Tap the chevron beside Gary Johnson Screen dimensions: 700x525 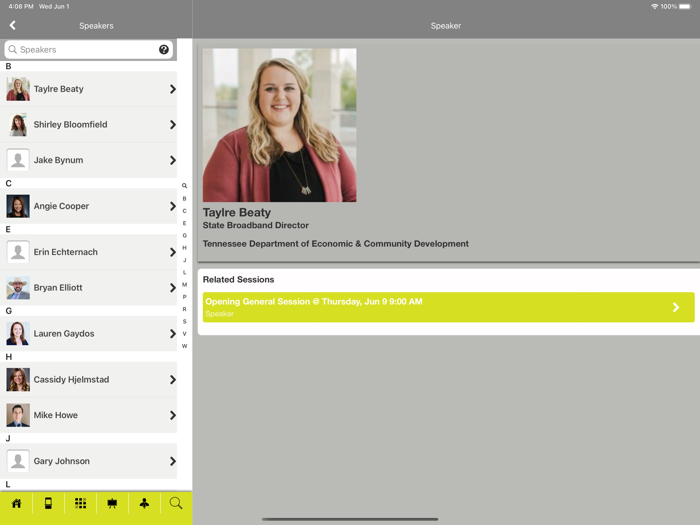173,461
